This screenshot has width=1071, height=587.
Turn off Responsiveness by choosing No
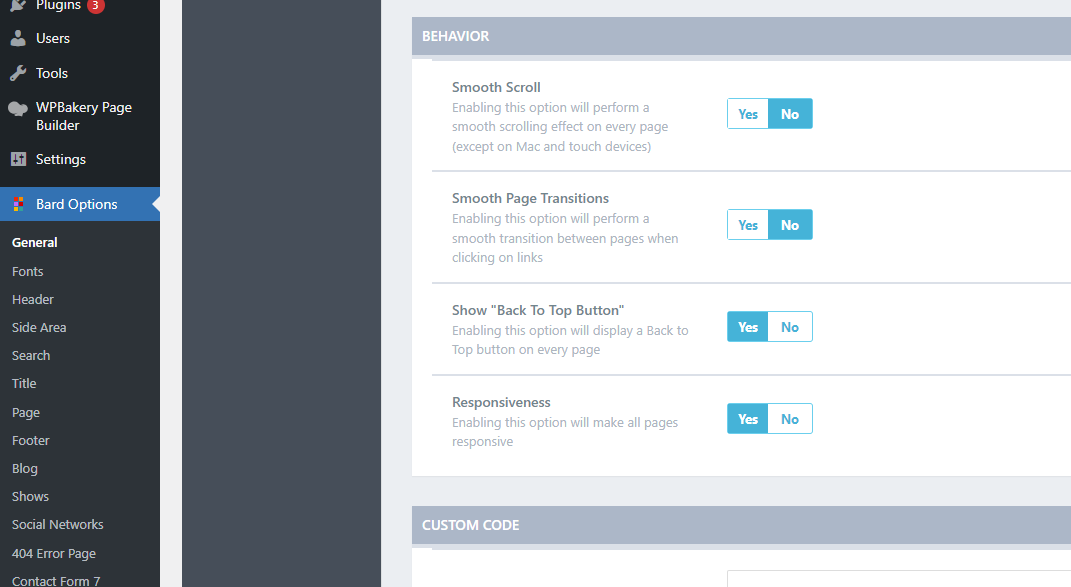(x=790, y=419)
